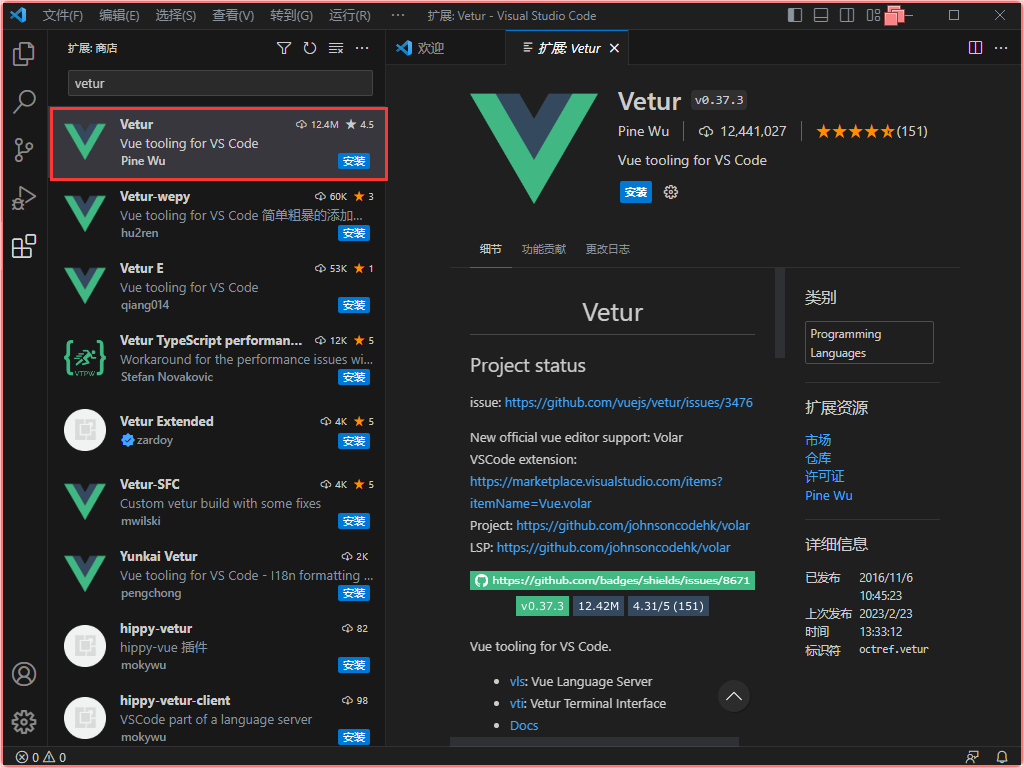
Task: Select the 扩展: Vetur editor tab
Action: tap(567, 48)
